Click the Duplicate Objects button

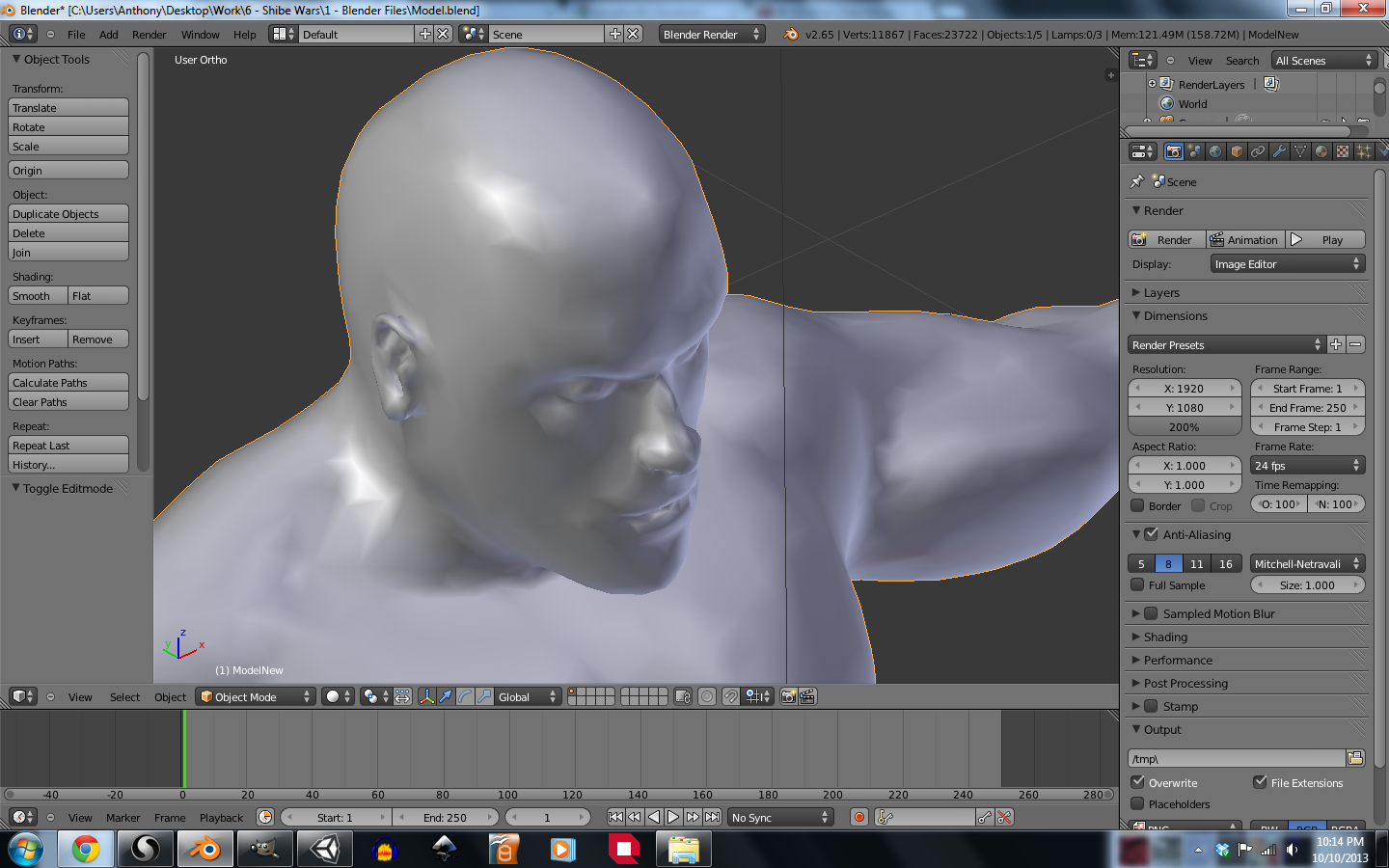pos(68,213)
